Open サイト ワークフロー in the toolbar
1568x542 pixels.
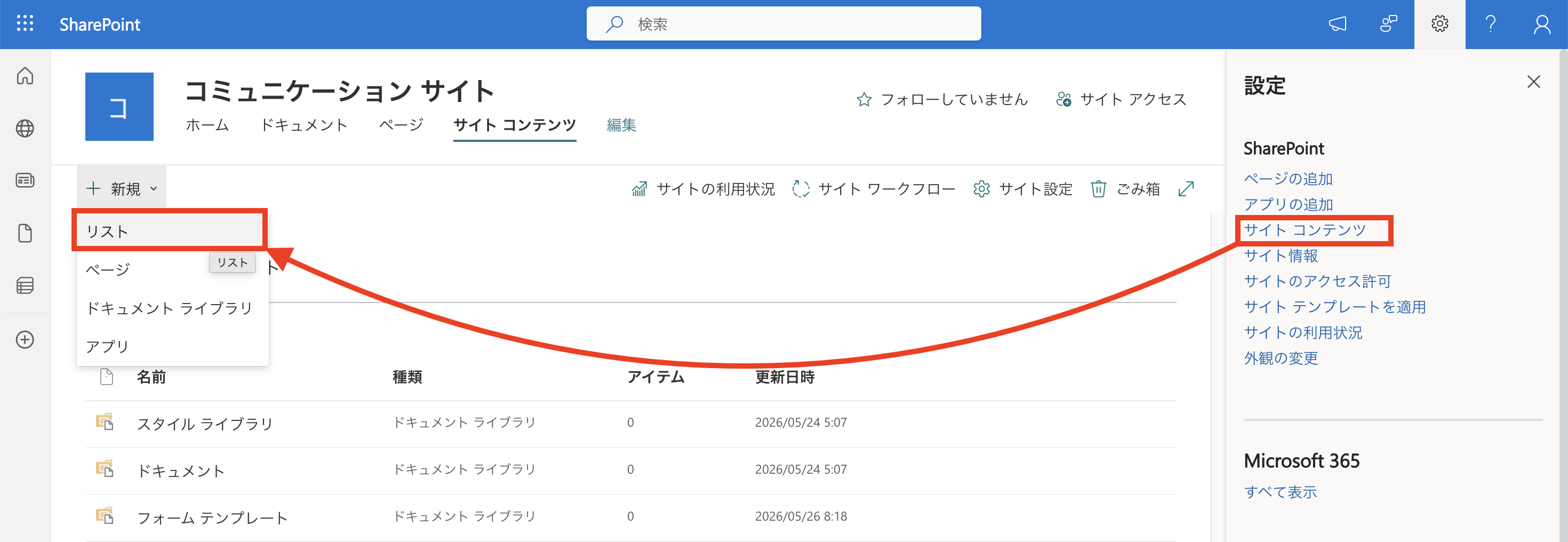(x=874, y=189)
